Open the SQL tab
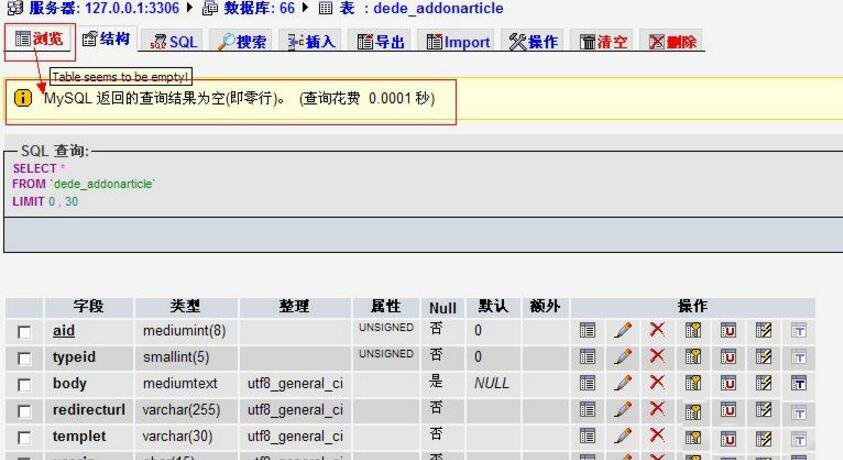This screenshot has width=843, height=460. click(174, 41)
